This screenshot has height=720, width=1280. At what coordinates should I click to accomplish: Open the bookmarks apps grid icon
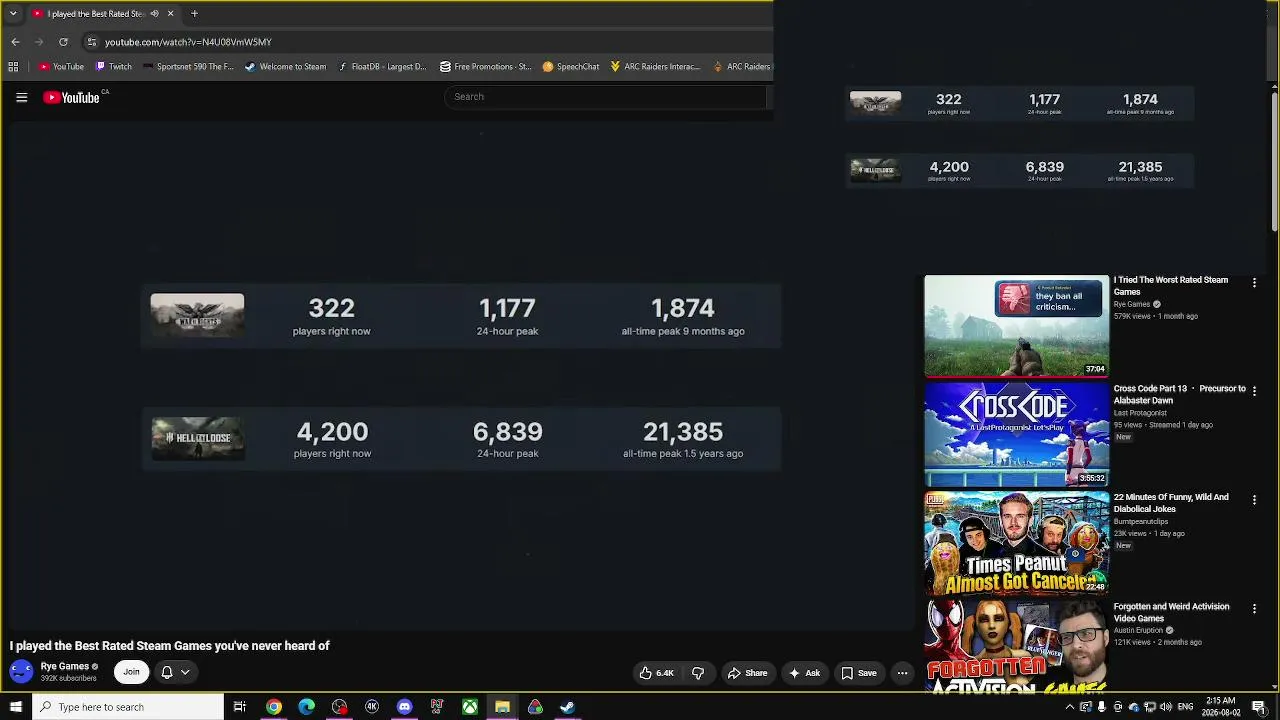[13, 67]
